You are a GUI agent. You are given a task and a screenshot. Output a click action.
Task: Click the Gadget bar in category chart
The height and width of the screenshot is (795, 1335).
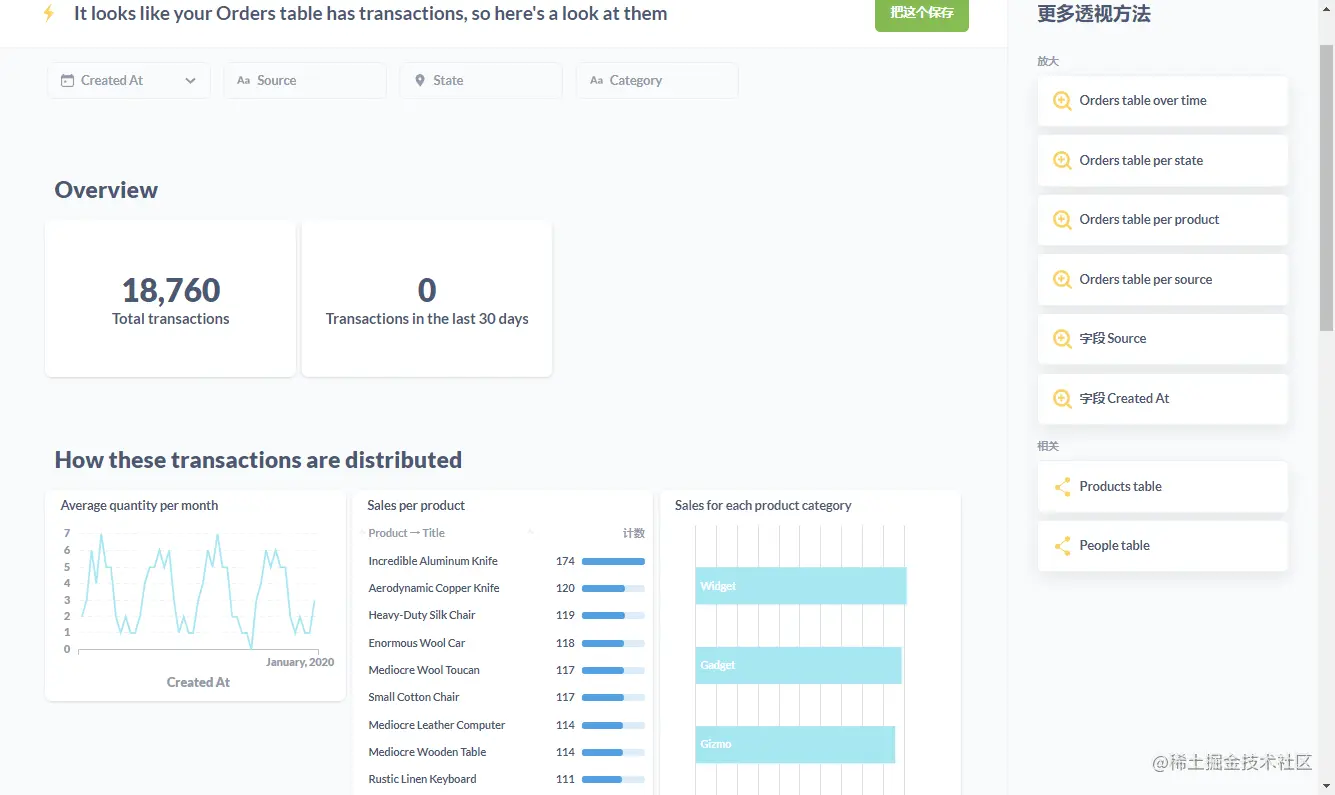click(x=799, y=665)
